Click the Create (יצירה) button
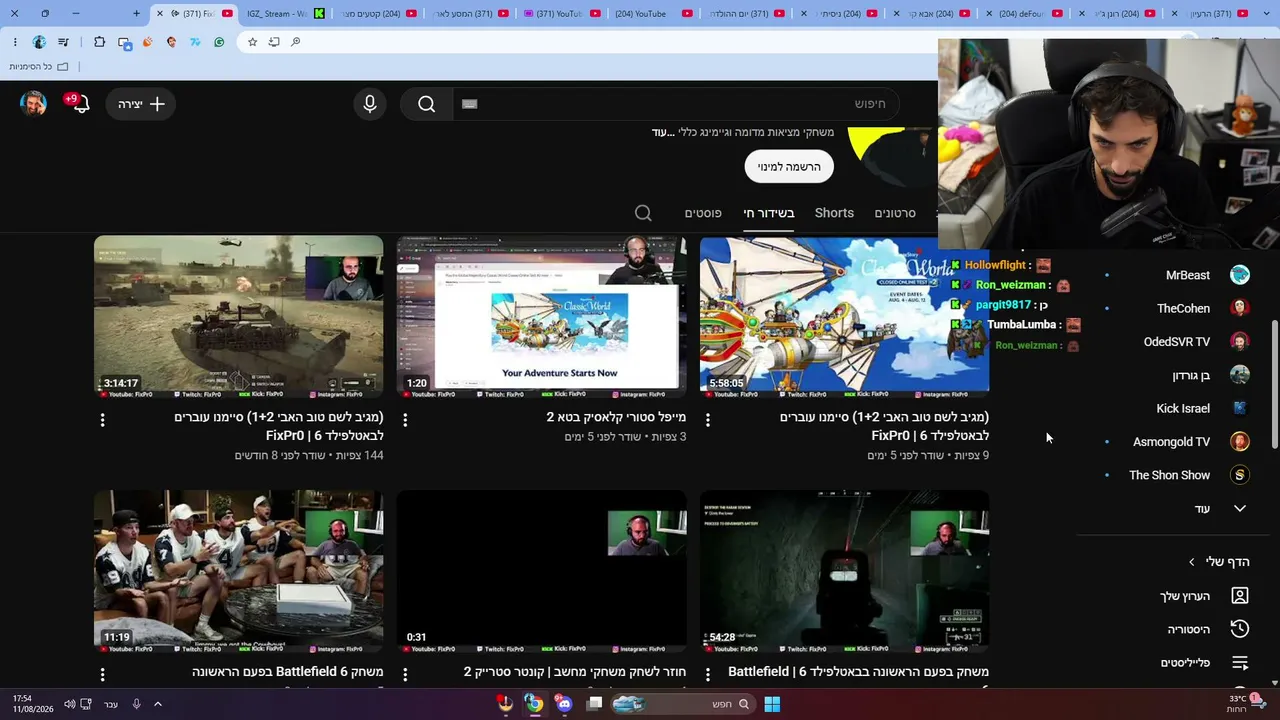1280x720 pixels. point(141,104)
